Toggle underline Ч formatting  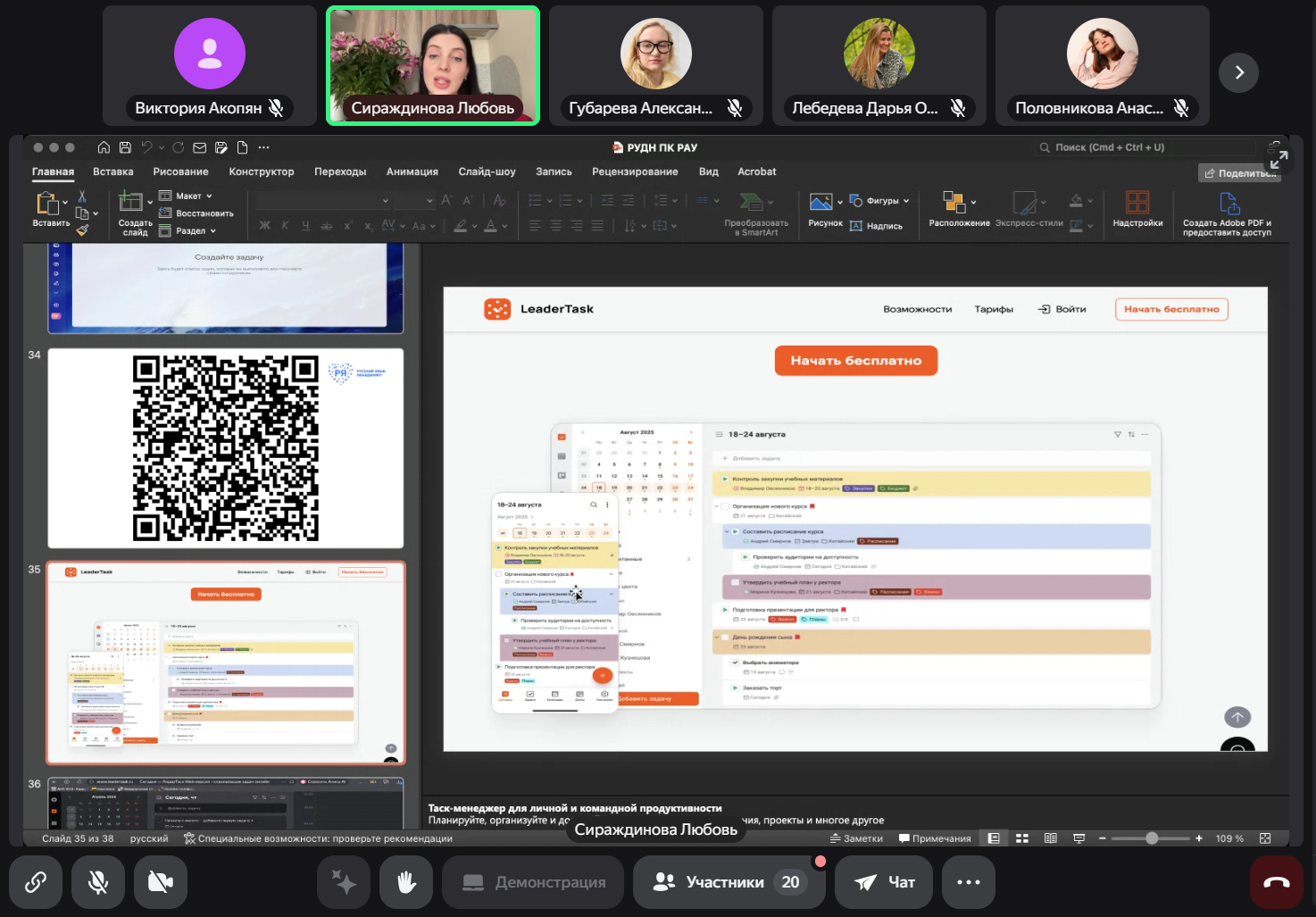coord(305,226)
